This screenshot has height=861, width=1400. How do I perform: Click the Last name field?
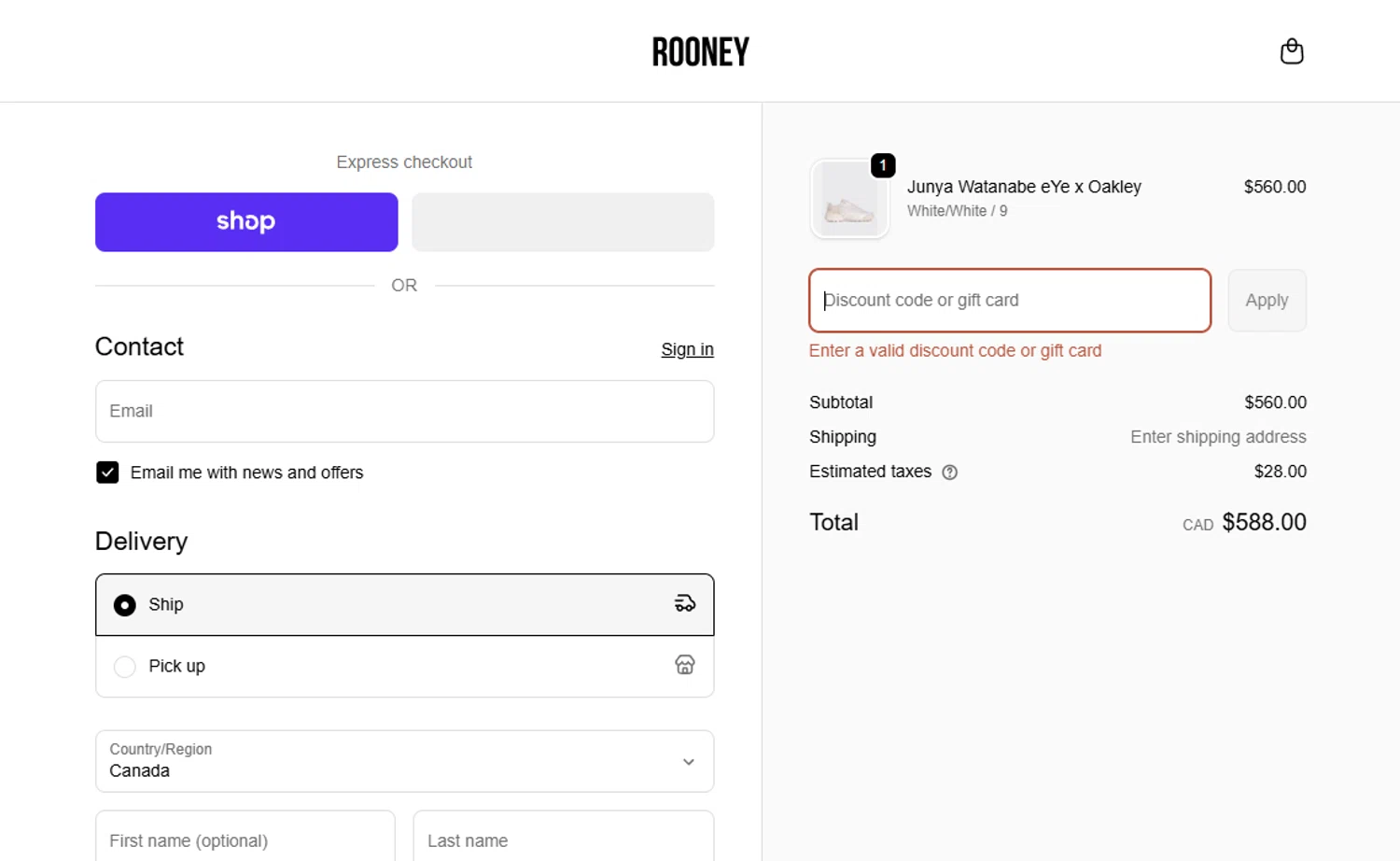pyautogui.click(x=563, y=837)
